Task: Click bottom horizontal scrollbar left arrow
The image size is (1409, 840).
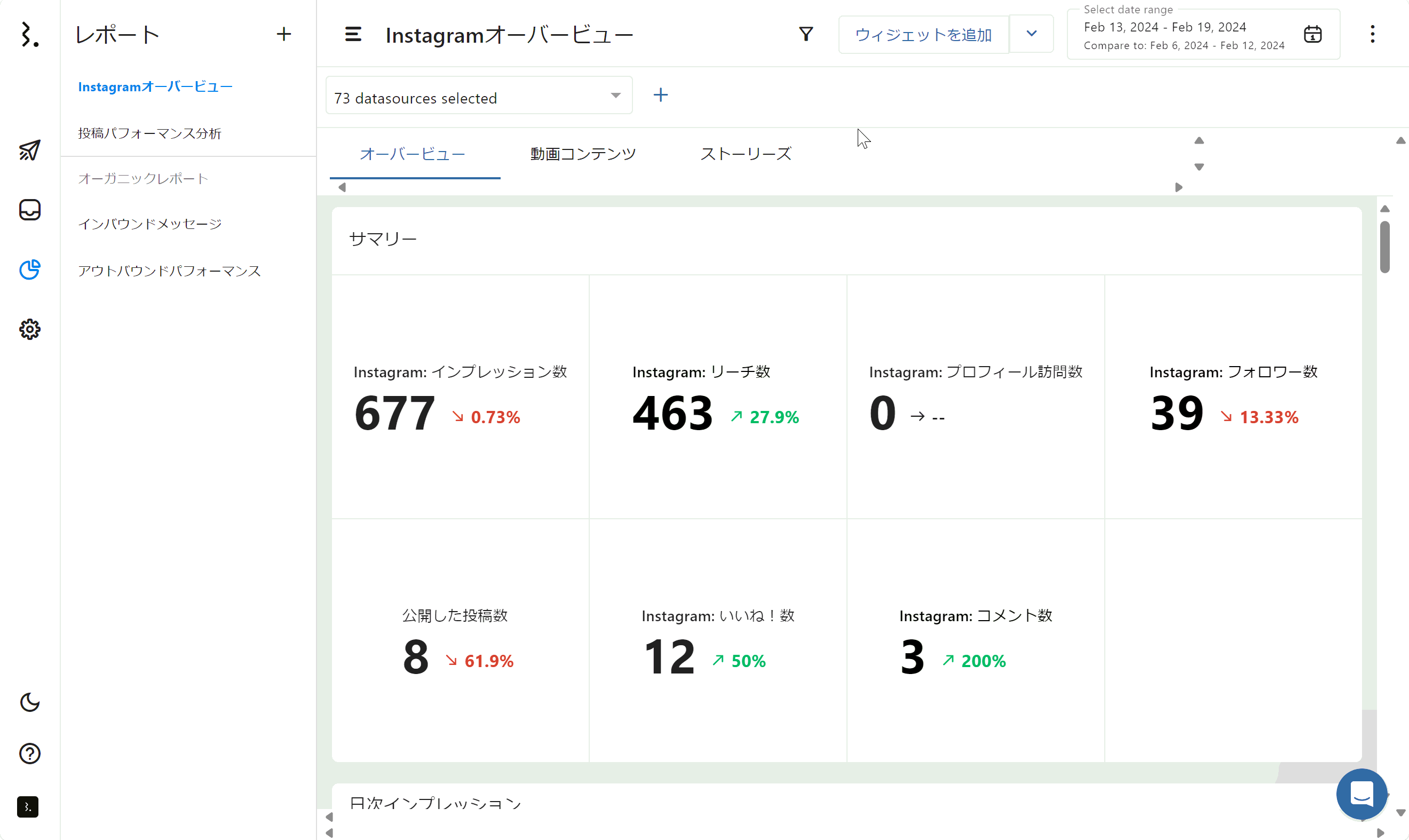Action: tap(329, 833)
